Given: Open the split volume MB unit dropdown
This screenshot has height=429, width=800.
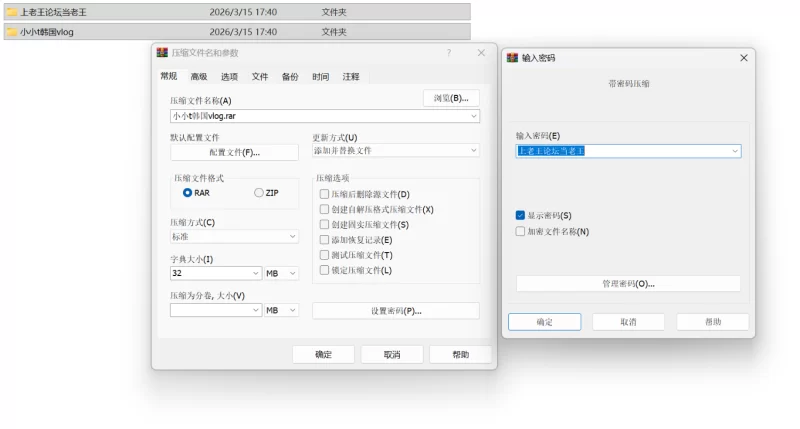Looking at the screenshot, I should [x=281, y=310].
